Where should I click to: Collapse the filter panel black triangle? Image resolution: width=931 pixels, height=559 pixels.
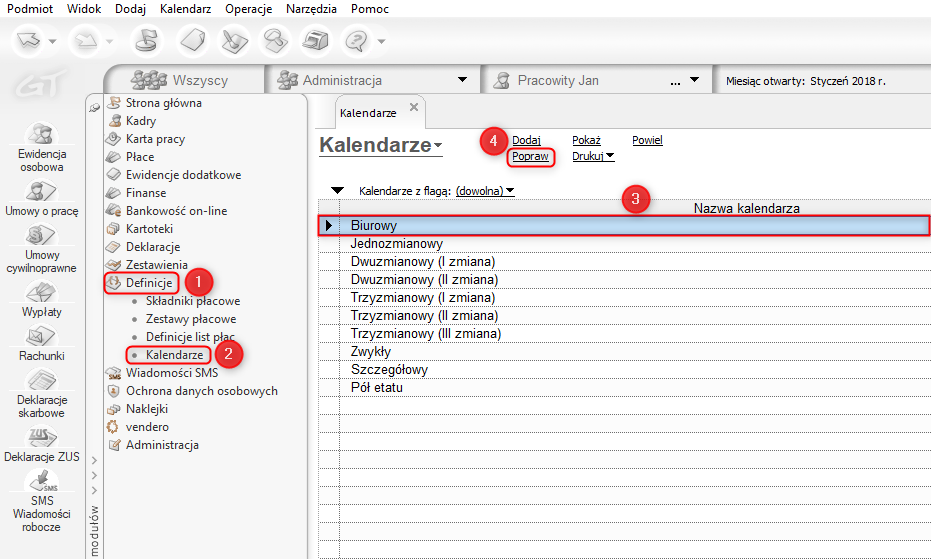pos(337,191)
